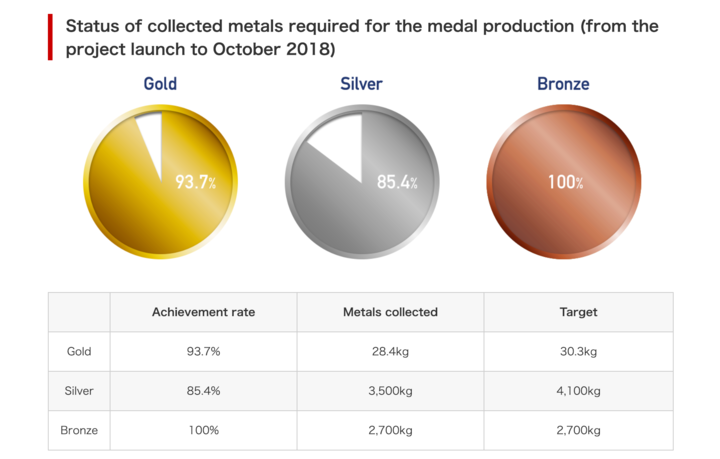The image size is (720, 459).
Task: Click the white unfilled wedge in gold chart
Action: tap(153, 140)
